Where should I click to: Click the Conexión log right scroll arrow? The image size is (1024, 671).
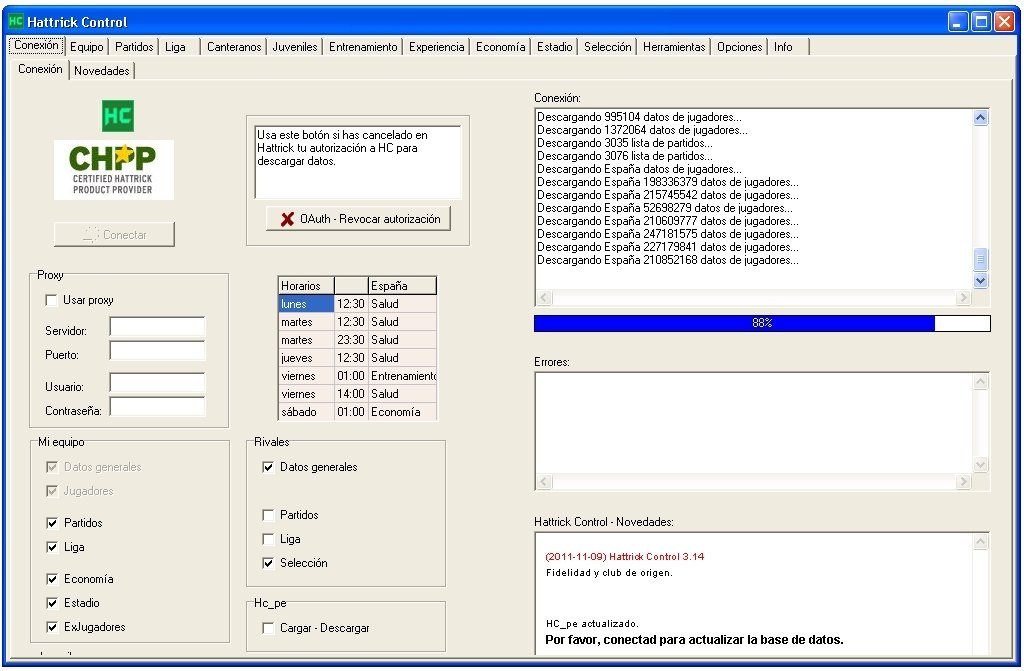[963, 298]
